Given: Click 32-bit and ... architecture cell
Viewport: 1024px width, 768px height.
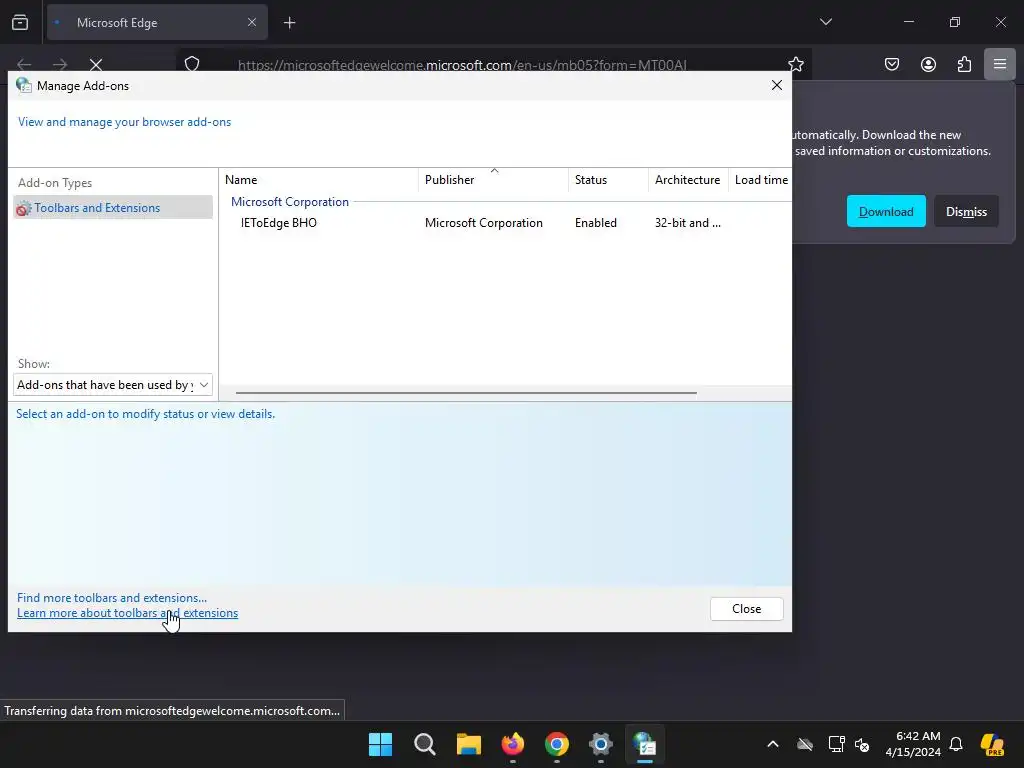Looking at the screenshot, I should click(x=688, y=223).
